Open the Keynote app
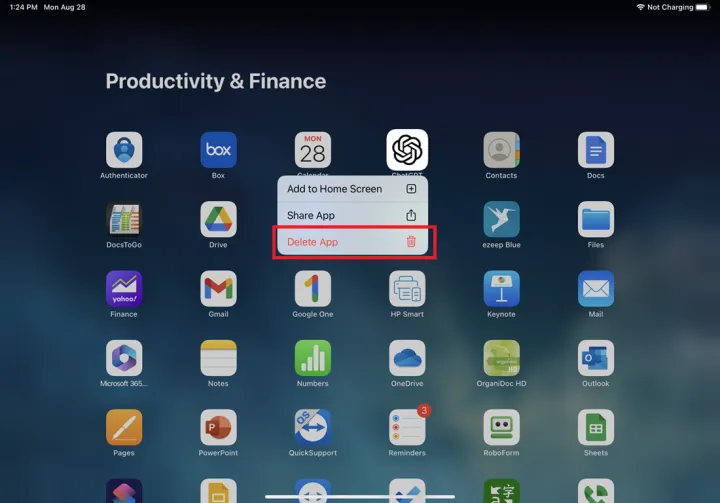This screenshot has height=503, width=720. [501, 289]
